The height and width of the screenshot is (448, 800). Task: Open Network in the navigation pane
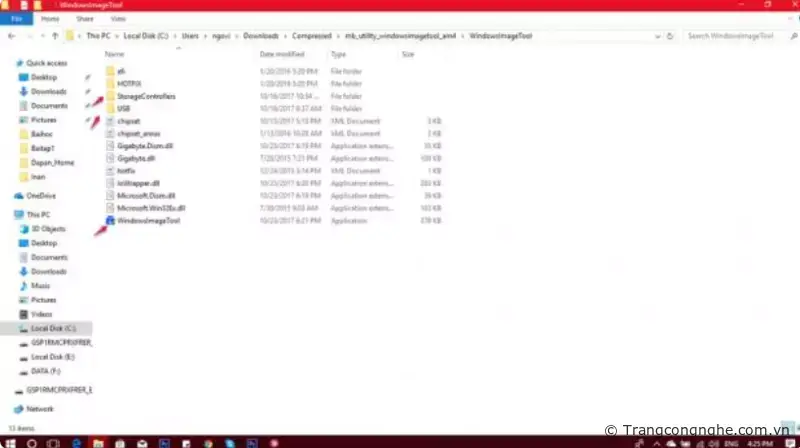point(40,409)
